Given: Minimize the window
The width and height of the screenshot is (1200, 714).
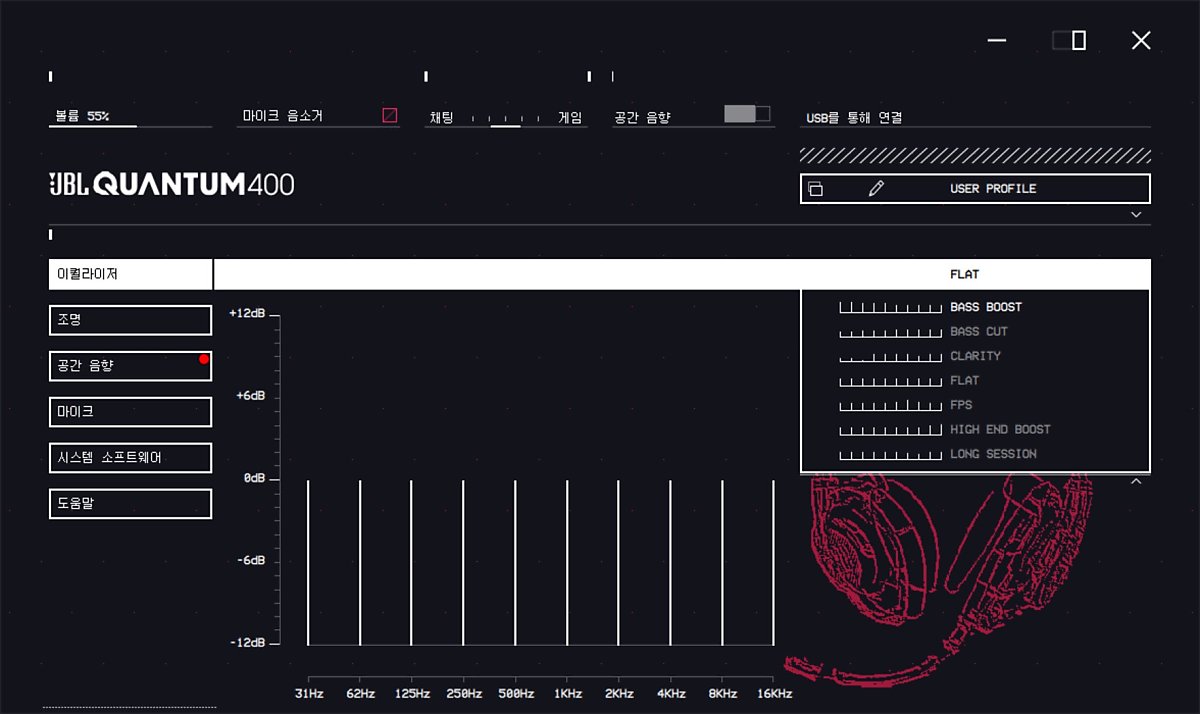Looking at the screenshot, I should click(x=997, y=40).
